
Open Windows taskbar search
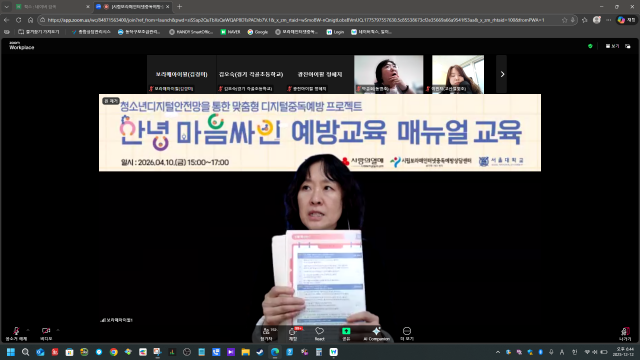click(25, 352)
